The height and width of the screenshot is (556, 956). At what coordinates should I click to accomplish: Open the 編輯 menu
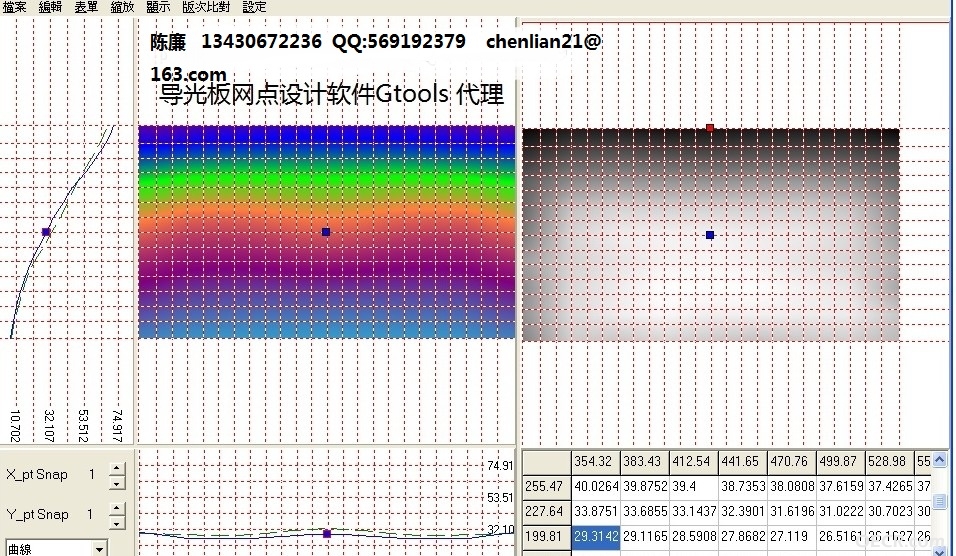pos(50,7)
